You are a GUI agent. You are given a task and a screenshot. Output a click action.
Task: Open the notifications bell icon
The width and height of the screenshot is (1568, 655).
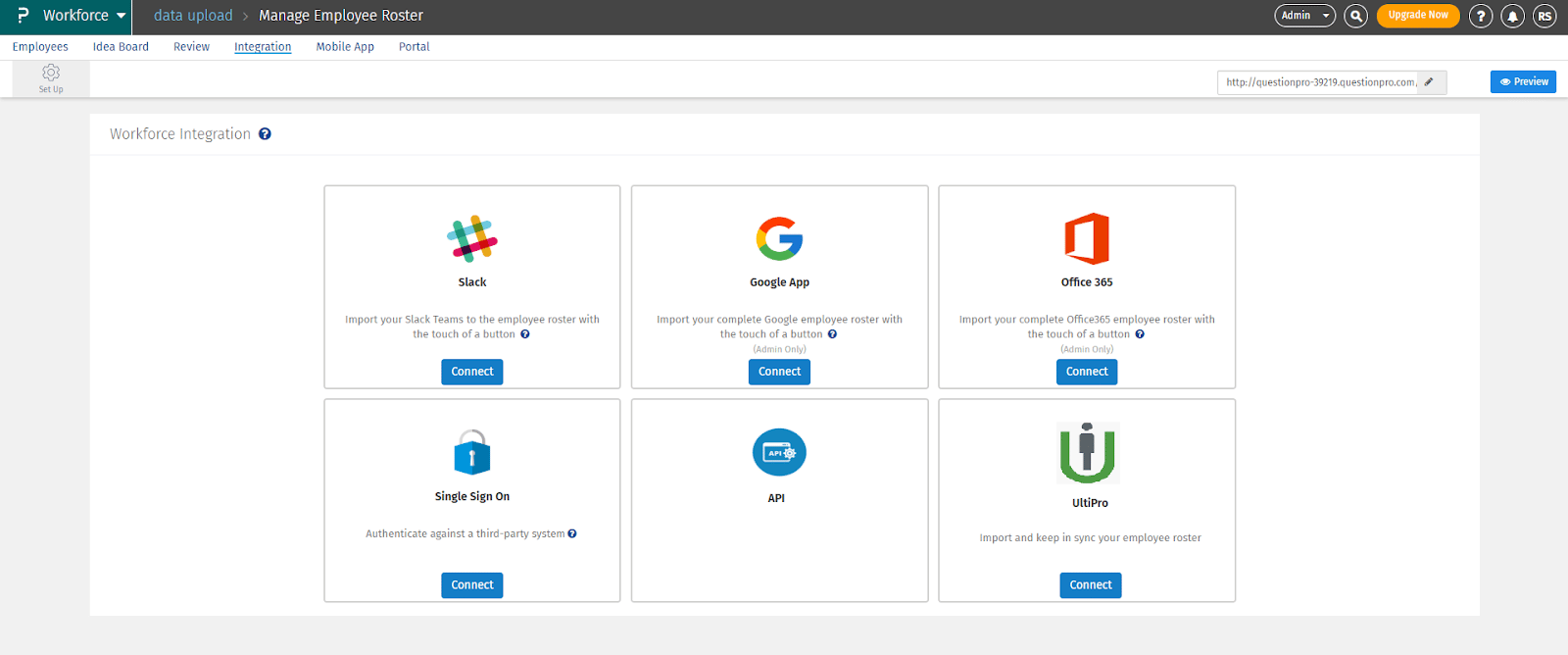[x=1513, y=16]
